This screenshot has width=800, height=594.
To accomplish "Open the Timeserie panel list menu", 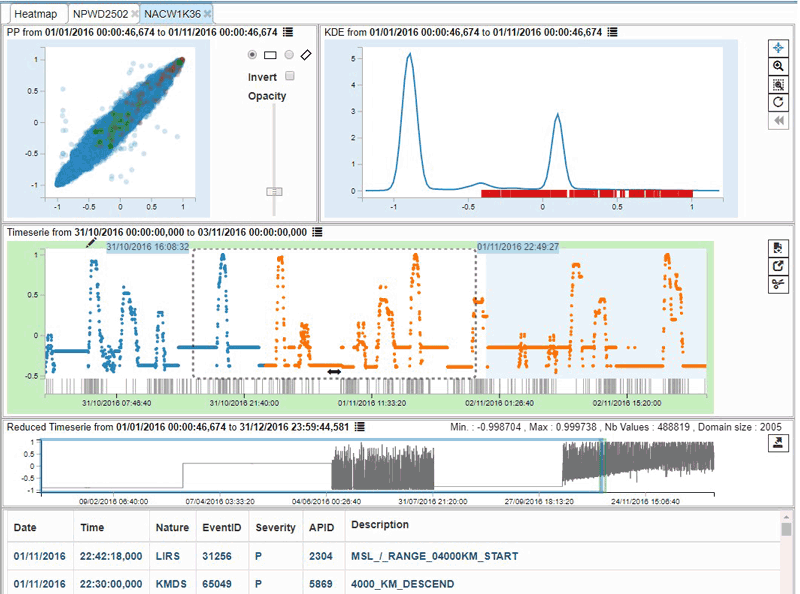I will (x=317, y=232).
